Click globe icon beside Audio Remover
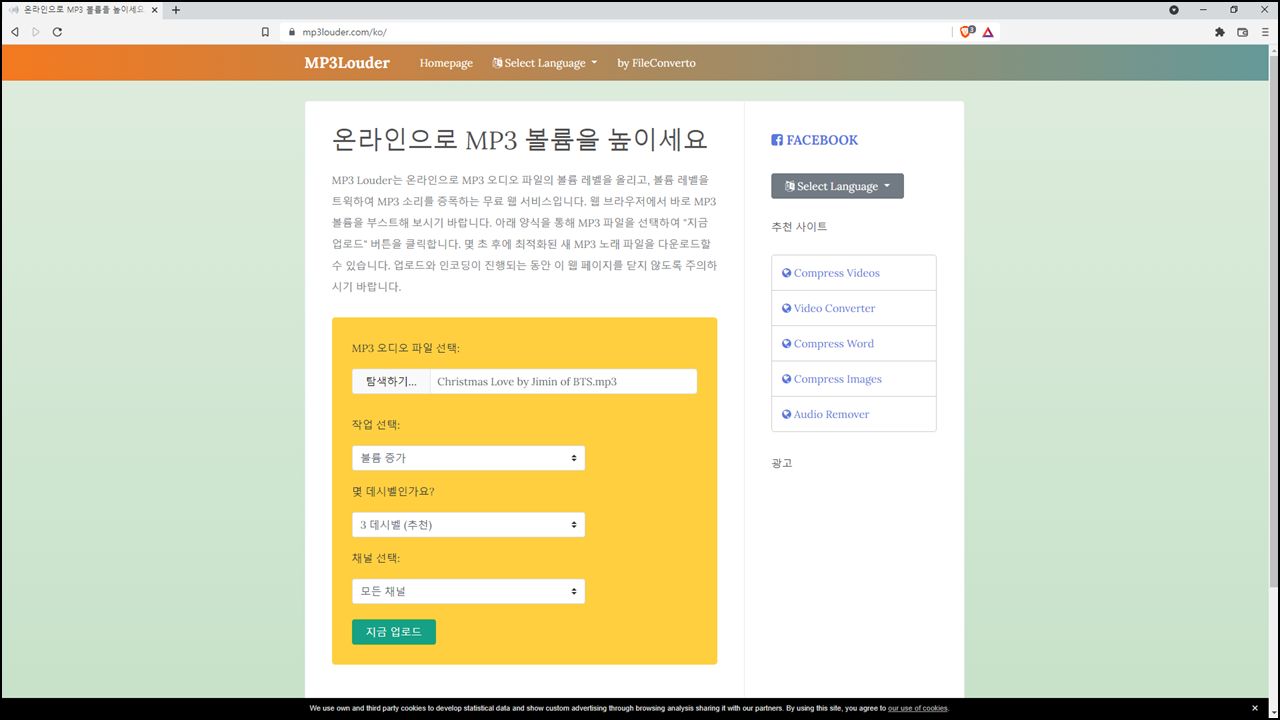 [787, 414]
